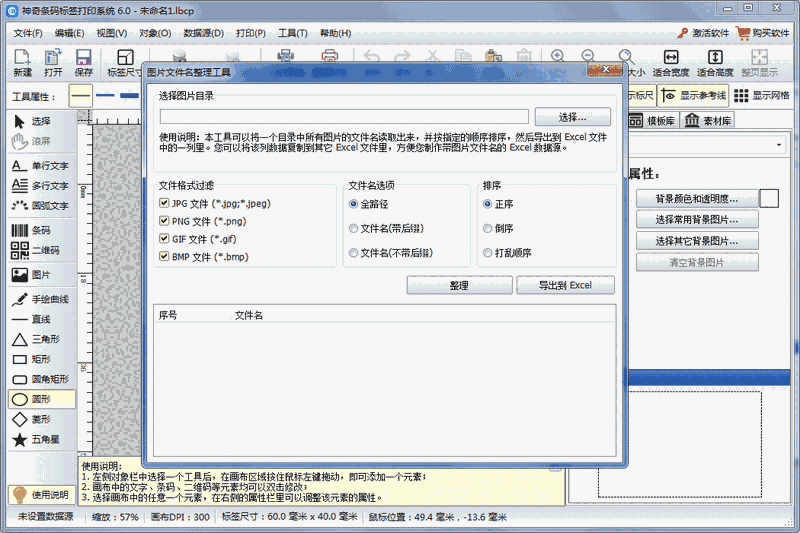This screenshot has width=800, height=533.
Task: Select the 滚屏 hand tool
Action: (42, 141)
